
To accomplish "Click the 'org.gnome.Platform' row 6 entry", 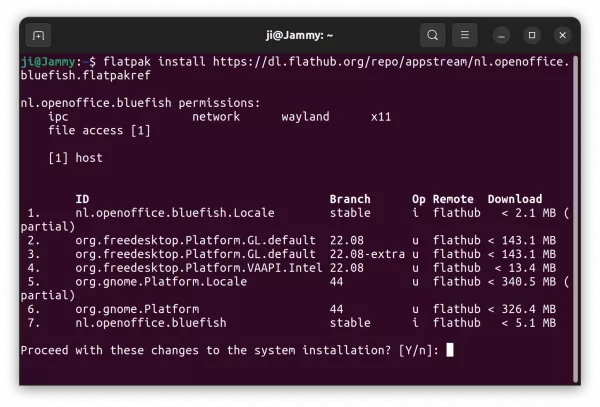I will coord(137,309).
